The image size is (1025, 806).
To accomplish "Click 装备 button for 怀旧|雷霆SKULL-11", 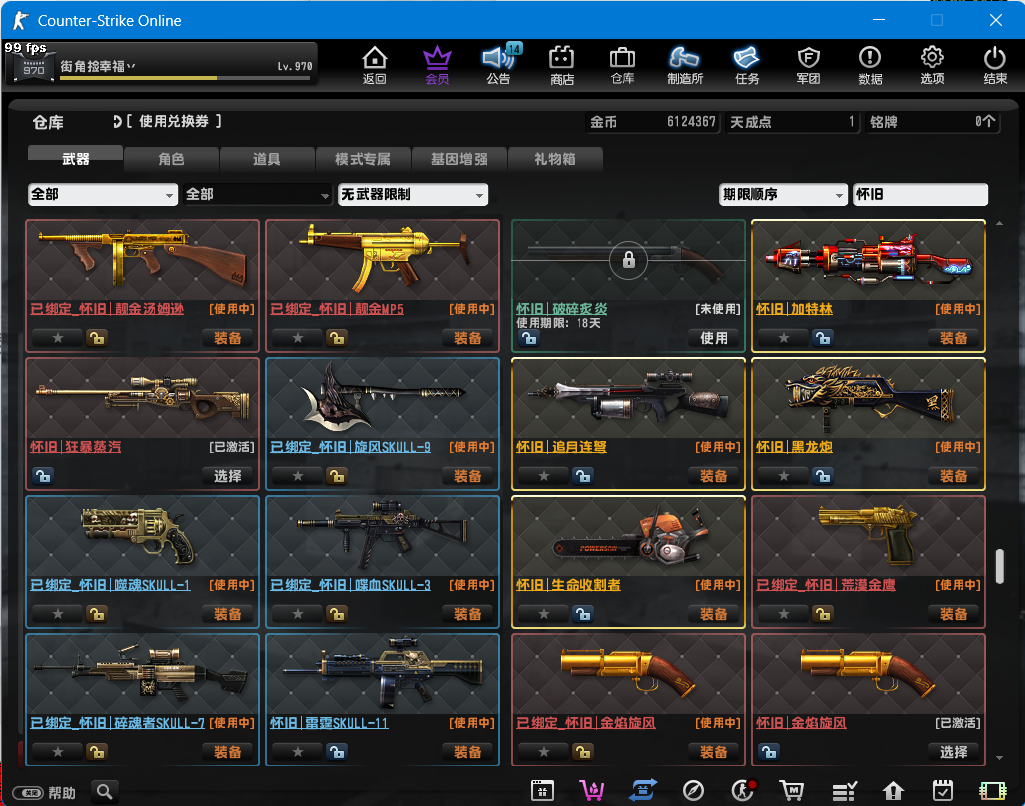I will click(x=467, y=752).
